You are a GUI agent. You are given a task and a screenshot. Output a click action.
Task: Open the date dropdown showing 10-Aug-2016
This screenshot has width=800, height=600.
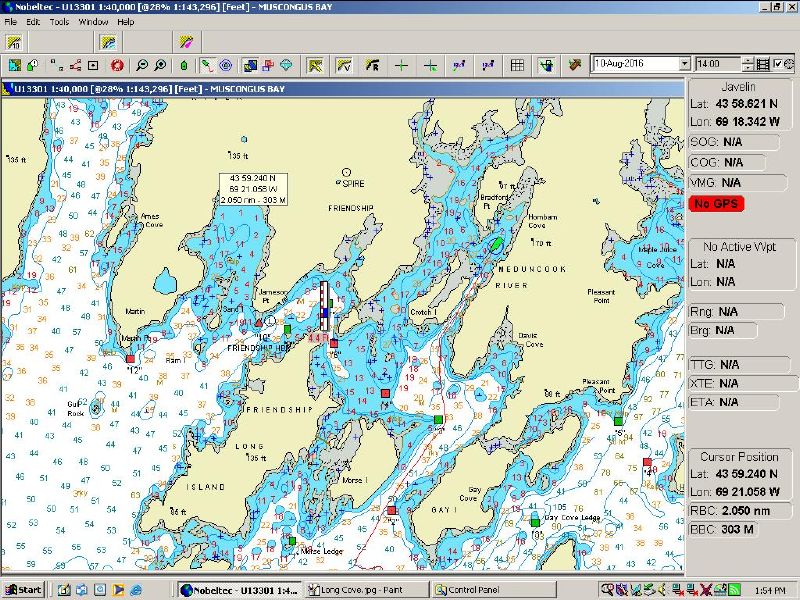click(684, 64)
